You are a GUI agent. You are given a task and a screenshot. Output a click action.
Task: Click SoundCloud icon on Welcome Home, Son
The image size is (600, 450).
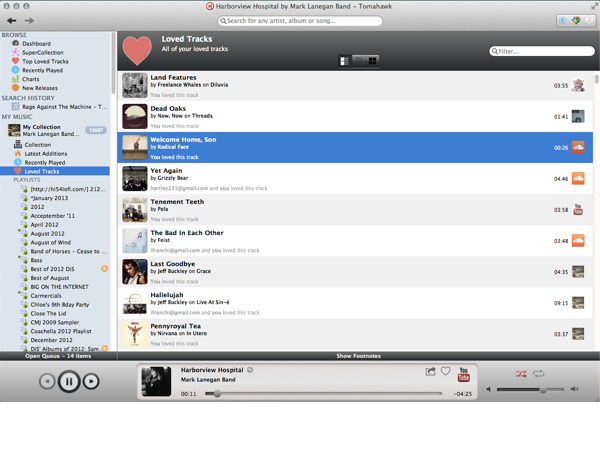pos(578,147)
